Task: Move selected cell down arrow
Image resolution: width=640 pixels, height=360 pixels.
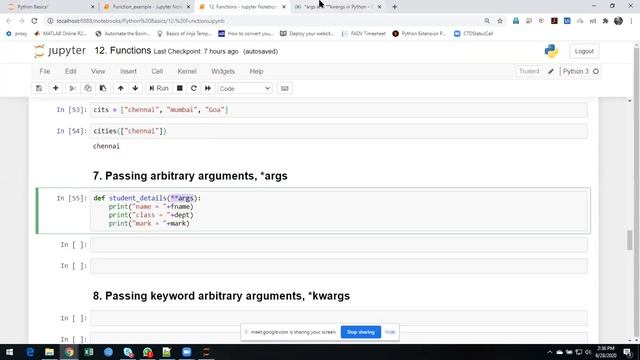Action: 135,88
